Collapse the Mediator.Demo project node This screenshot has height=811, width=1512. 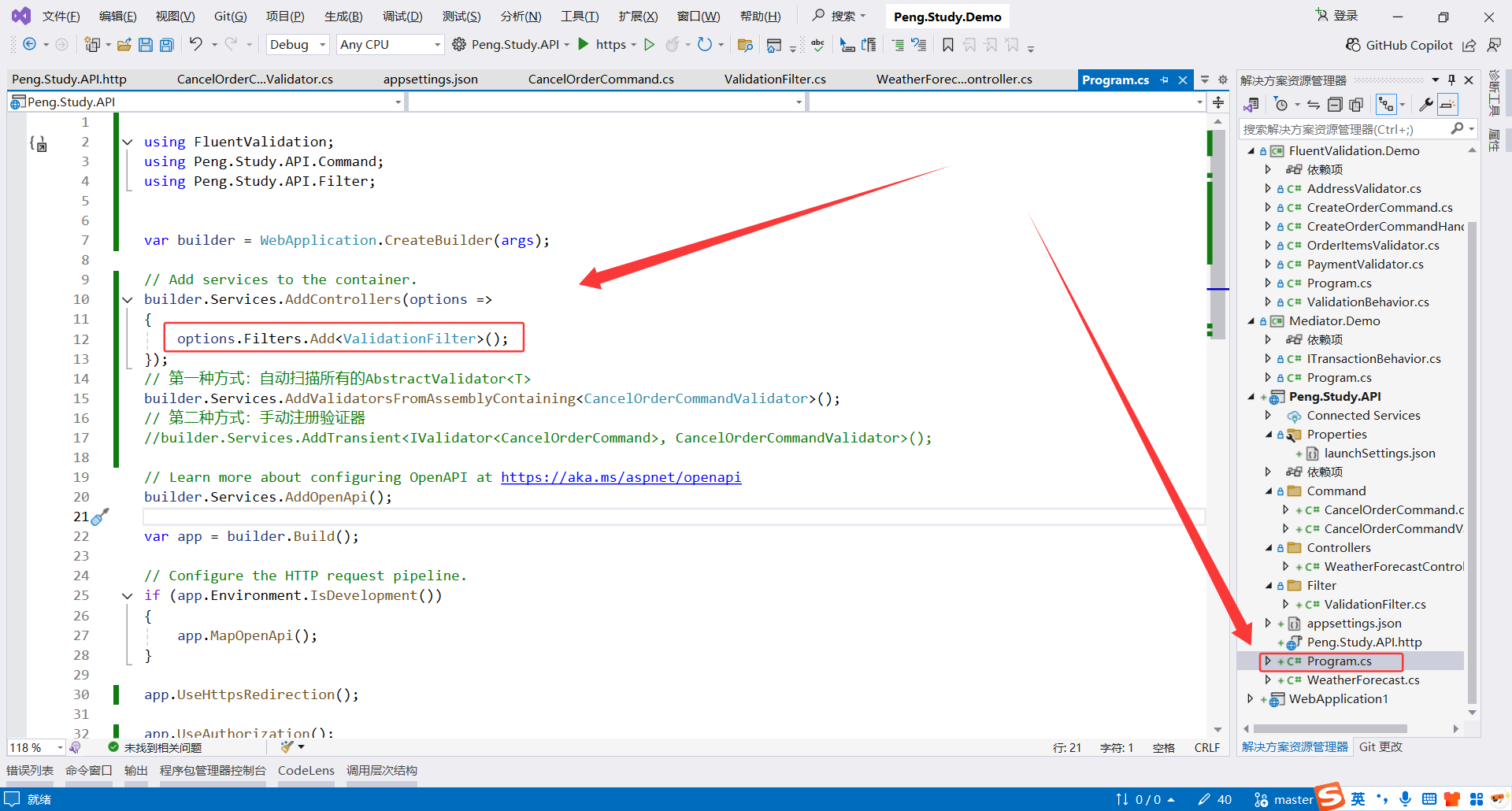tap(1251, 321)
